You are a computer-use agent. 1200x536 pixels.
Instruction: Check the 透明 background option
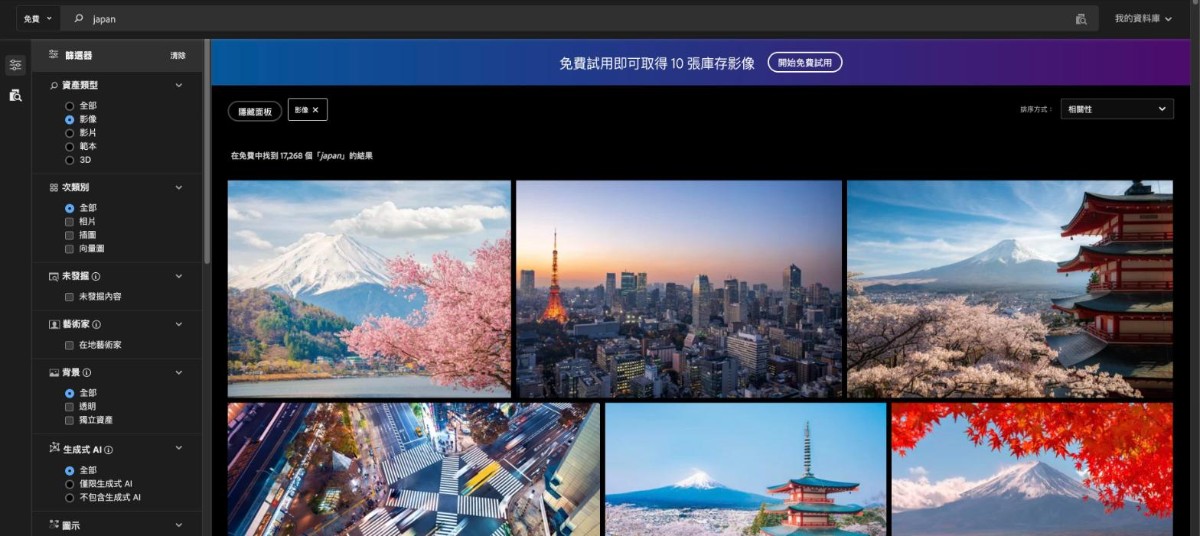click(70, 406)
